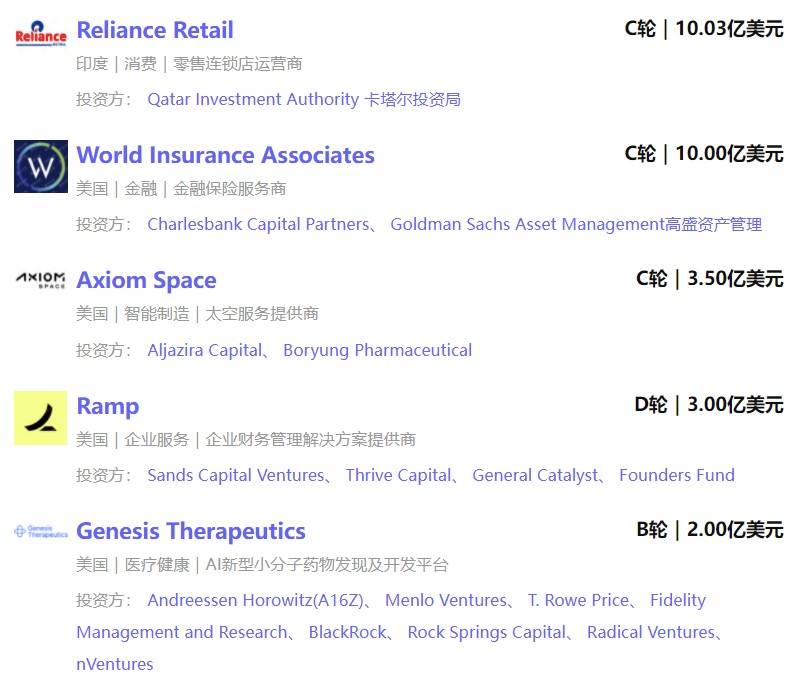805x686 pixels.
Task: Open the Ramp company title link
Action: [107, 406]
